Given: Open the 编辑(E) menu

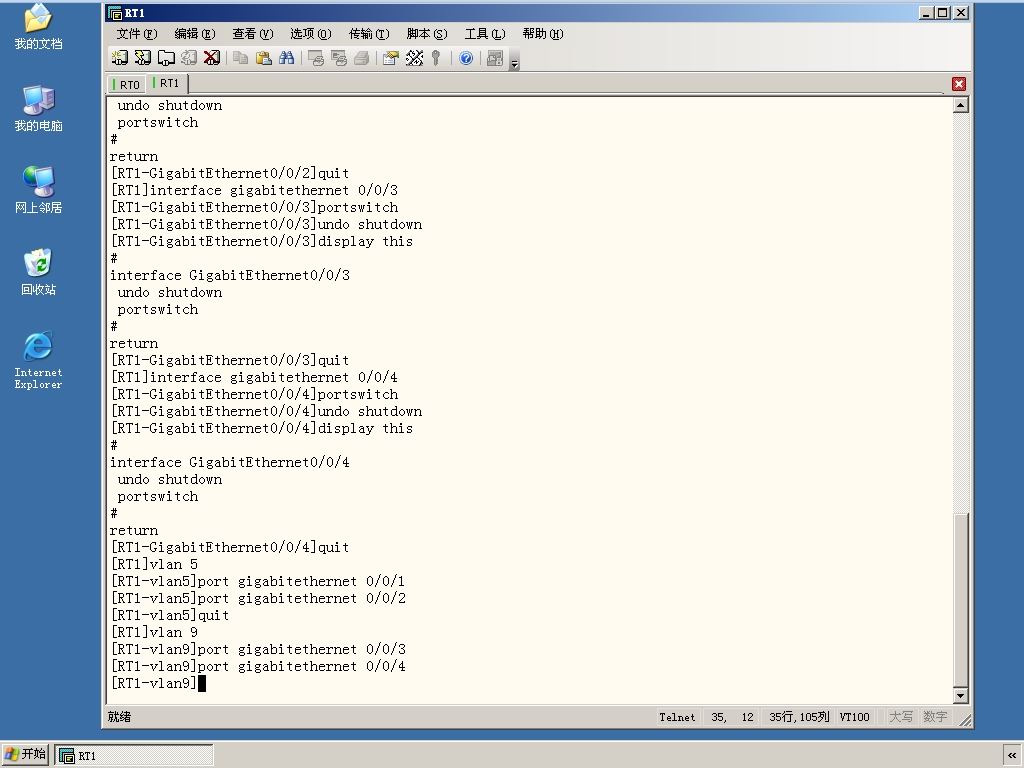Looking at the screenshot, I should click(x=195, y=34).
